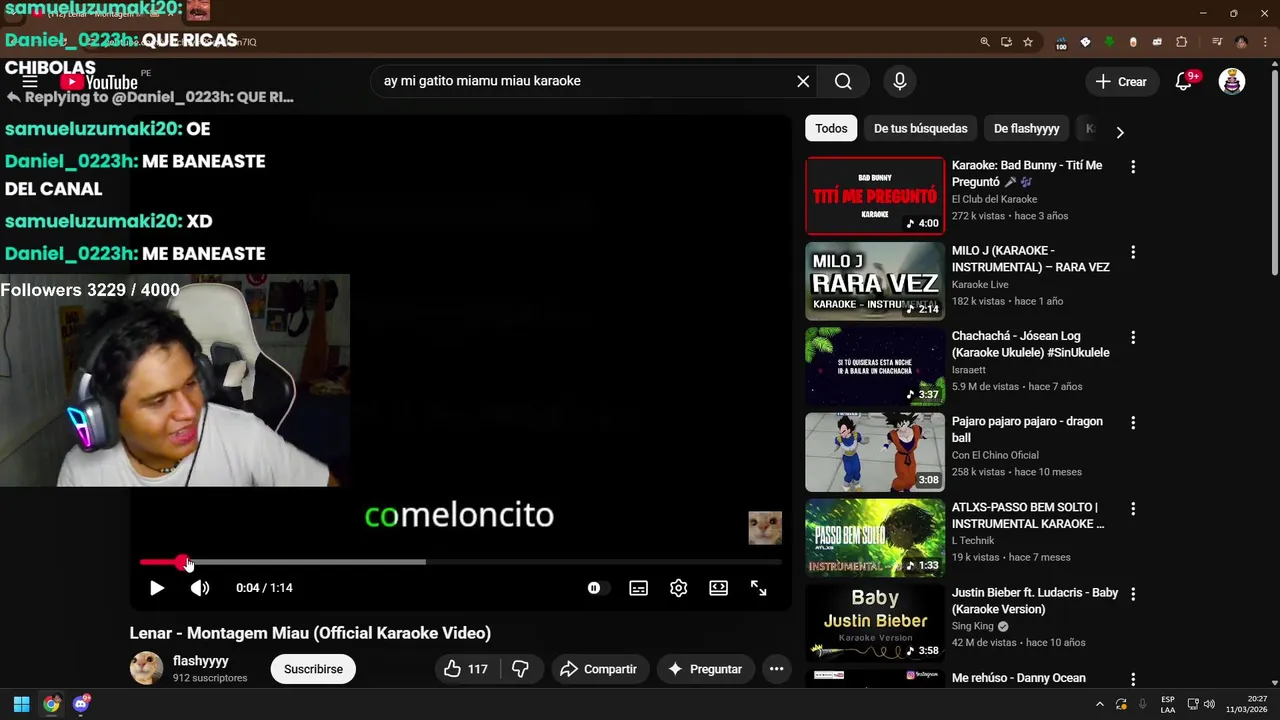Click the cat channel watermark in player
The width and height of the screenshot is (1280, 720).
[x=765, y=528]
